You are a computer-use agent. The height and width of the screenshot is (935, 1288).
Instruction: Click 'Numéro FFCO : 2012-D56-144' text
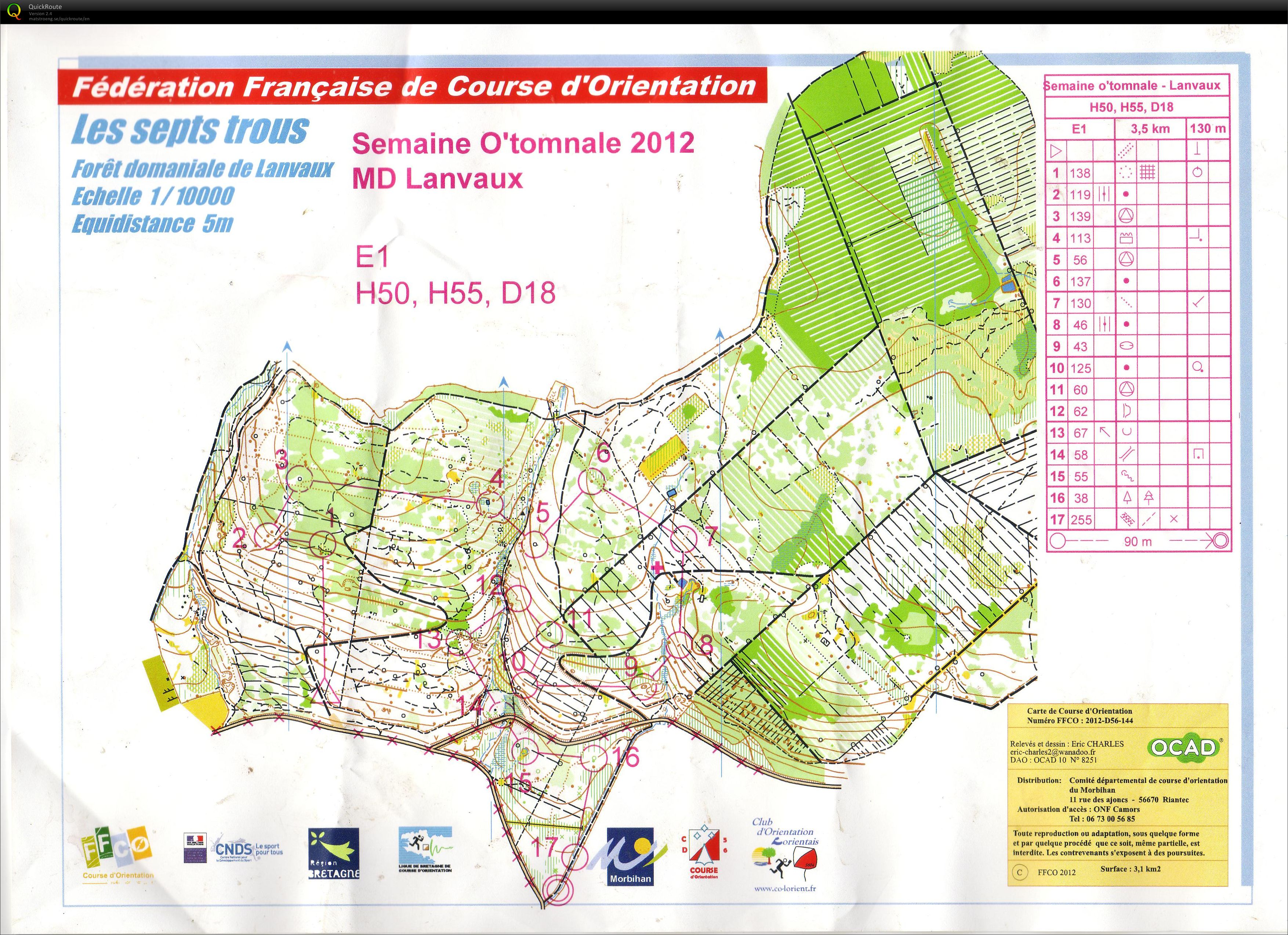(x=1080, y=720)
